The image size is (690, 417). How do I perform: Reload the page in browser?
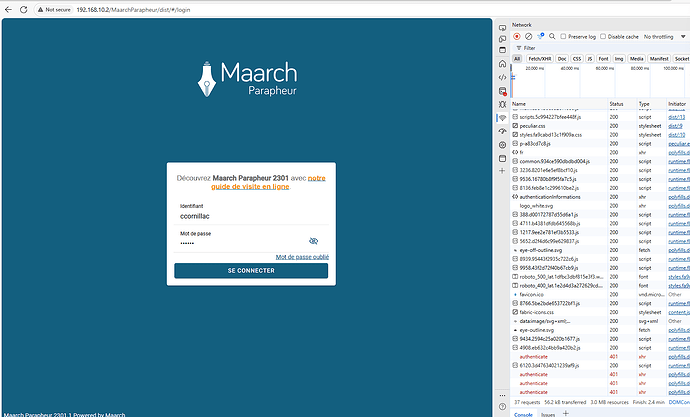tap(23, 9)
